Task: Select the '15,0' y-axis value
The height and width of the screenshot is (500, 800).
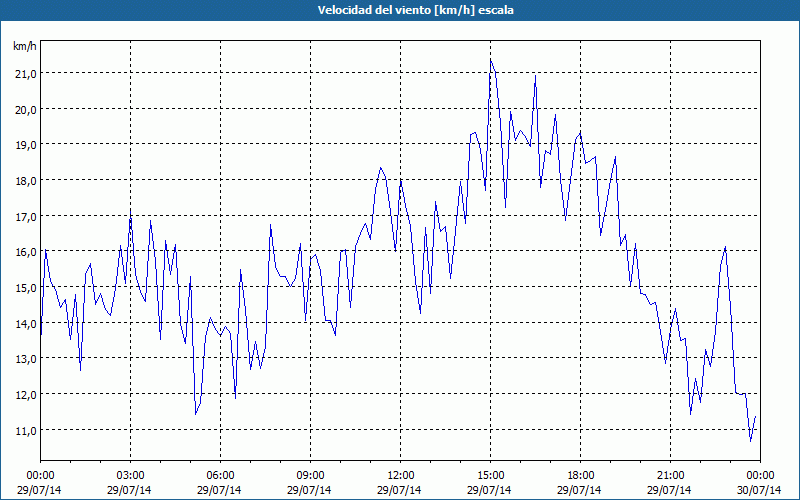Action: point(26,287)
